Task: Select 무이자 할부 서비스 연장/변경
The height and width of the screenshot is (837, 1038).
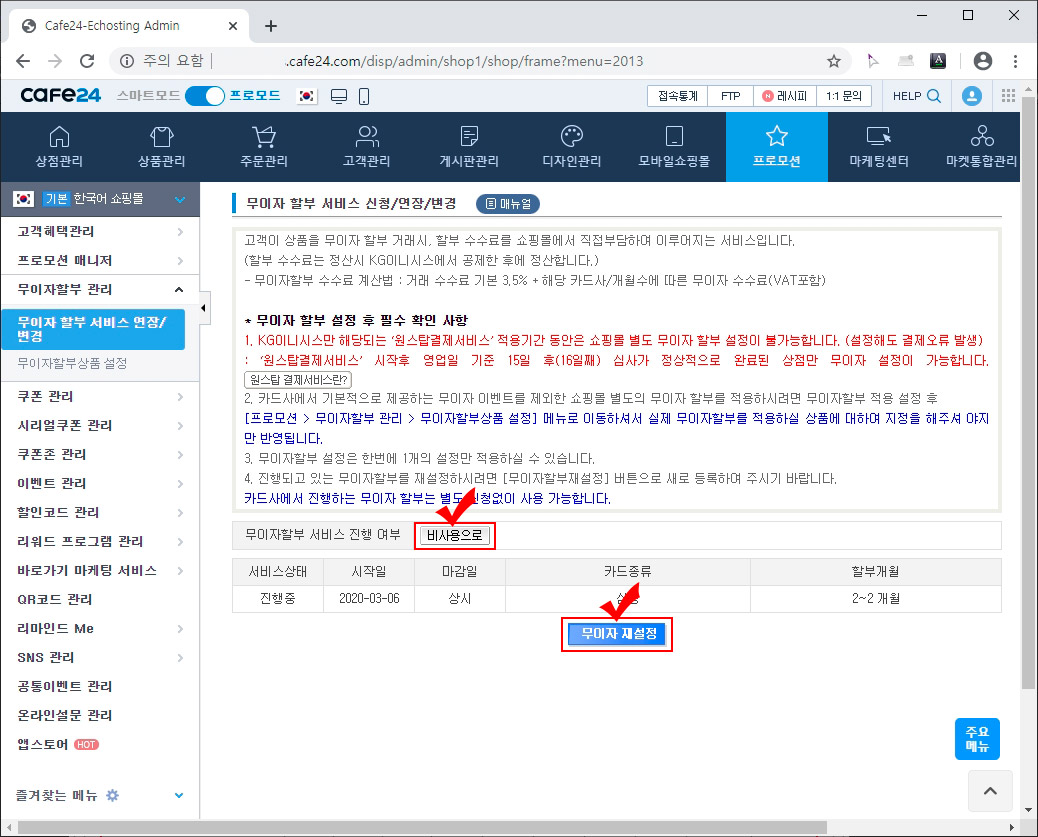Action: coord(93,329)
